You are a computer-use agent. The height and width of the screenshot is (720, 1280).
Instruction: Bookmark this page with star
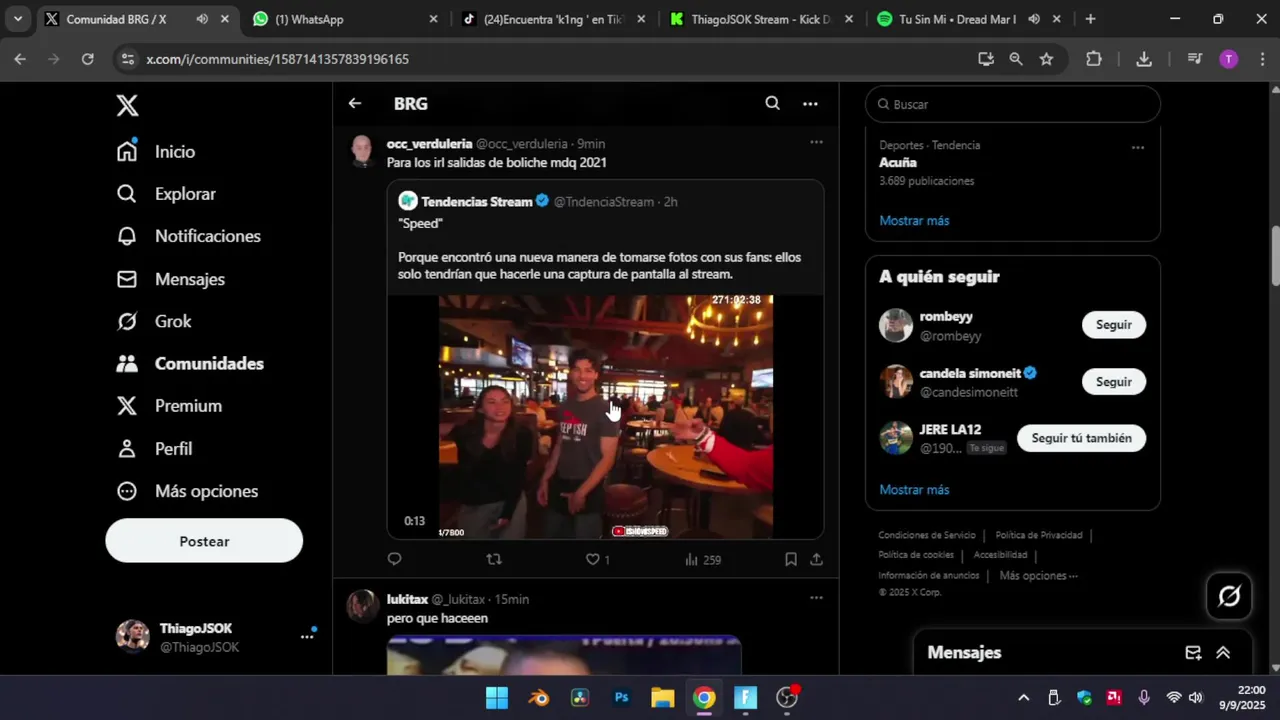pos(1046,59)
